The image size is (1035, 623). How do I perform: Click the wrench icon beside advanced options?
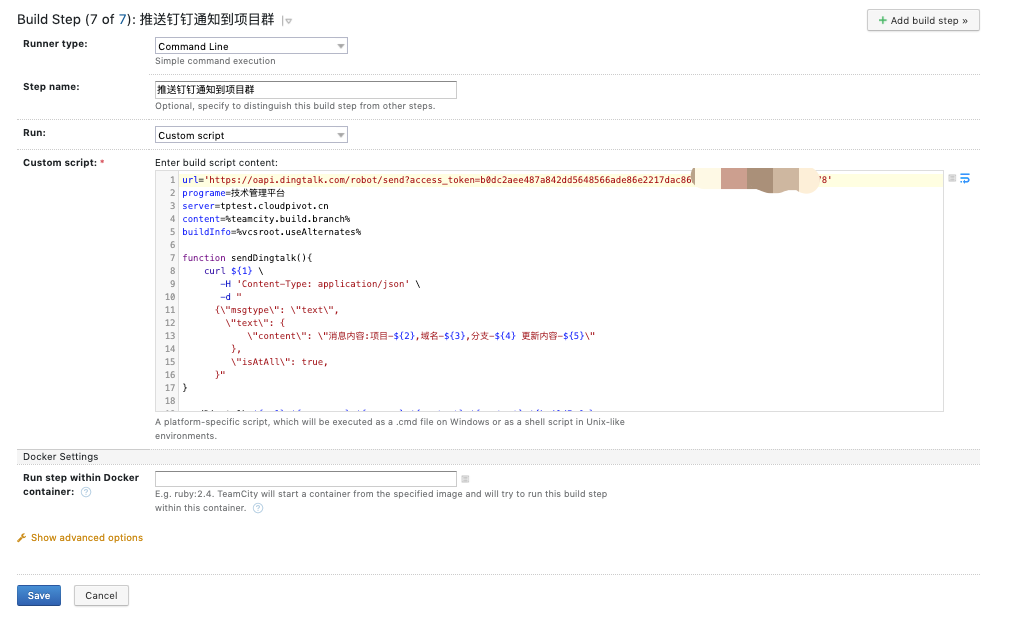click(22, 538)
